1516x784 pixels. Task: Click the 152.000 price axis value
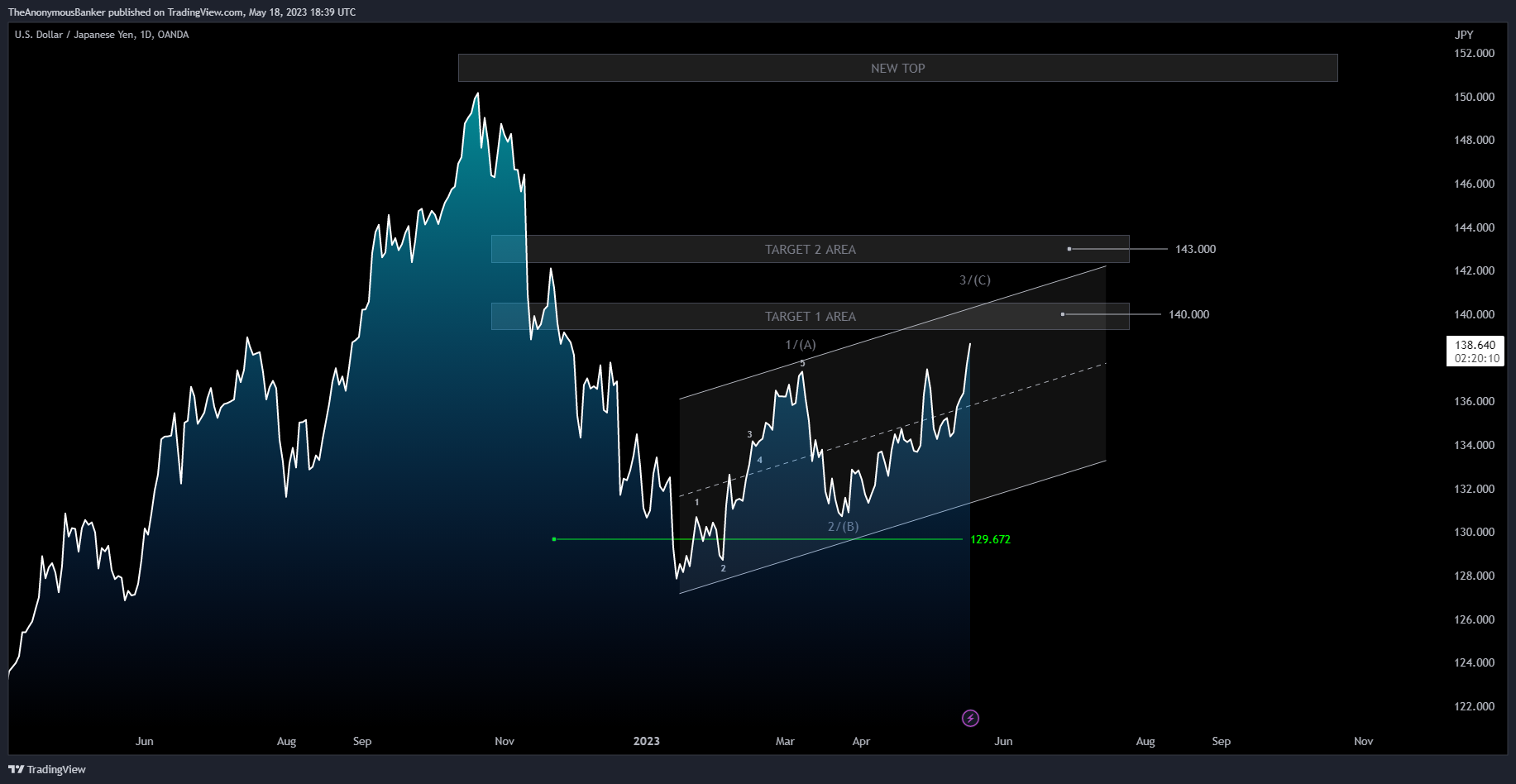(1474, 53)
